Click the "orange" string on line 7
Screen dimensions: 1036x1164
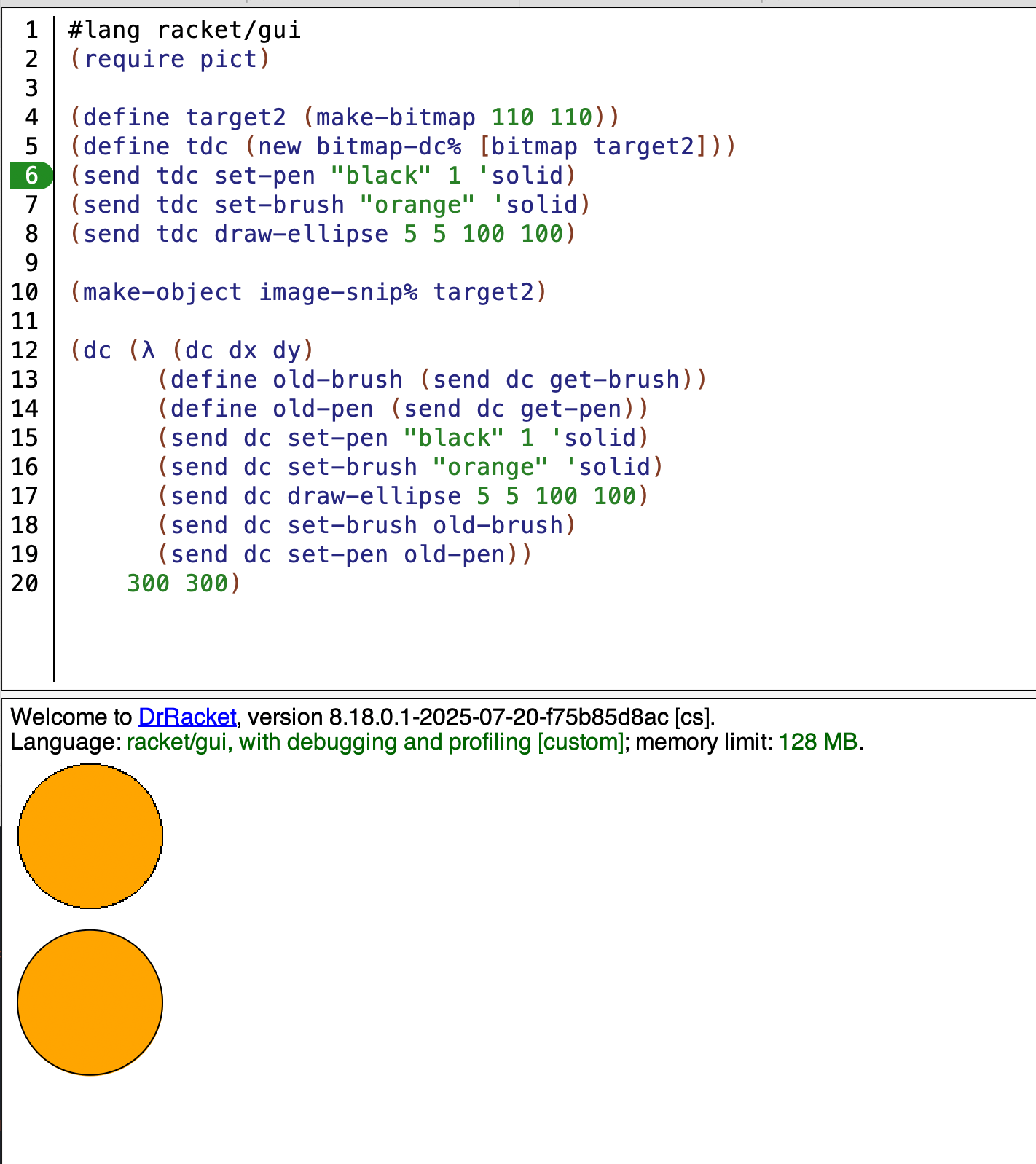pos(417,205)
